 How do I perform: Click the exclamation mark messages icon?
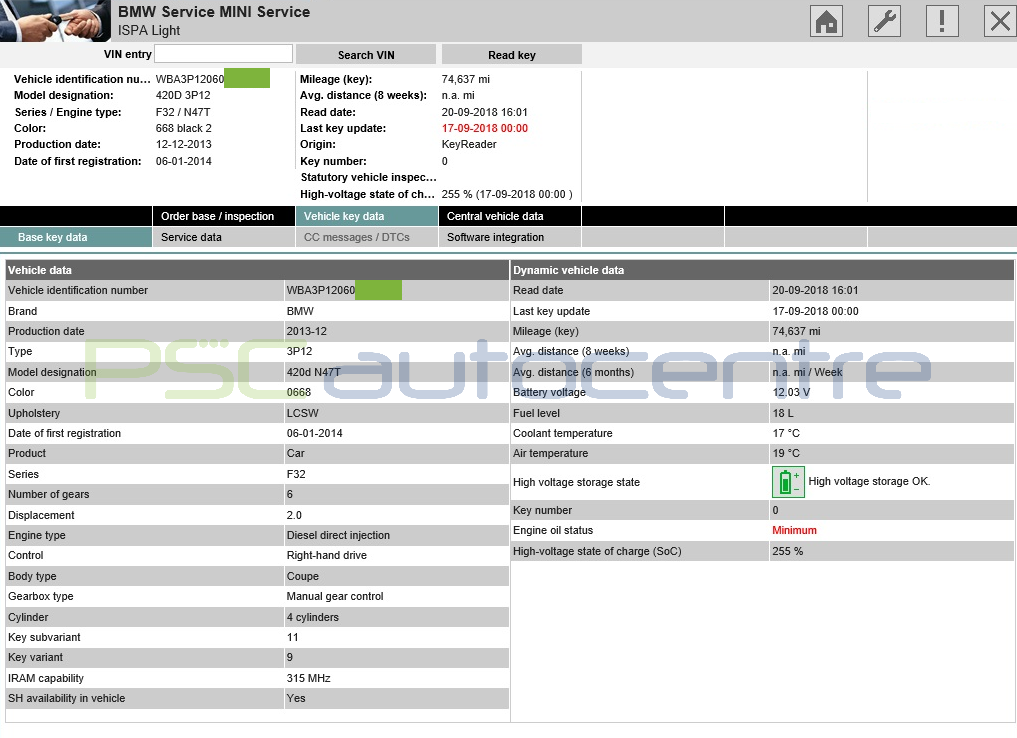(x=941, y=20)
